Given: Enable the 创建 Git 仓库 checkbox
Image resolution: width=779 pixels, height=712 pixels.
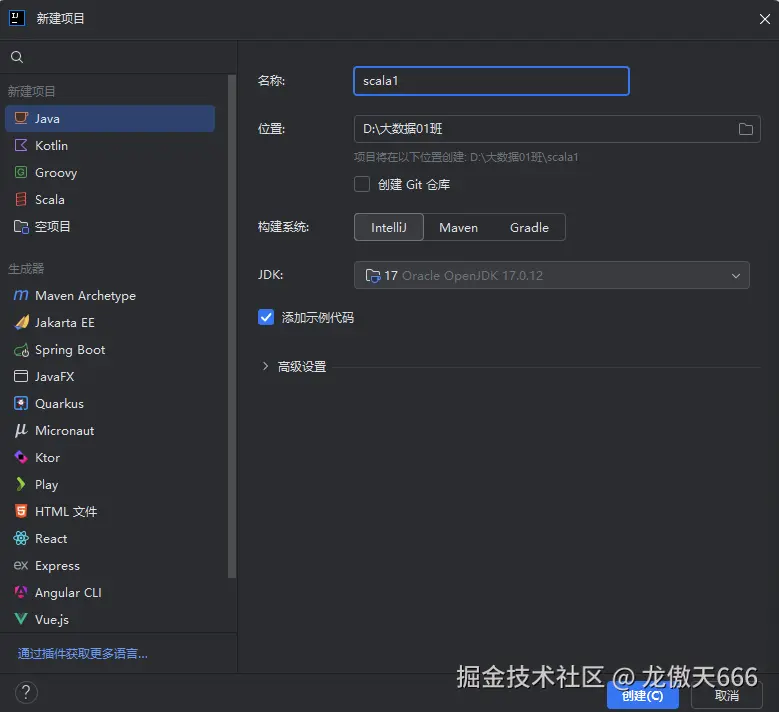Looking at the screenshot, I should pyautogui.click(x=362, y=184).
